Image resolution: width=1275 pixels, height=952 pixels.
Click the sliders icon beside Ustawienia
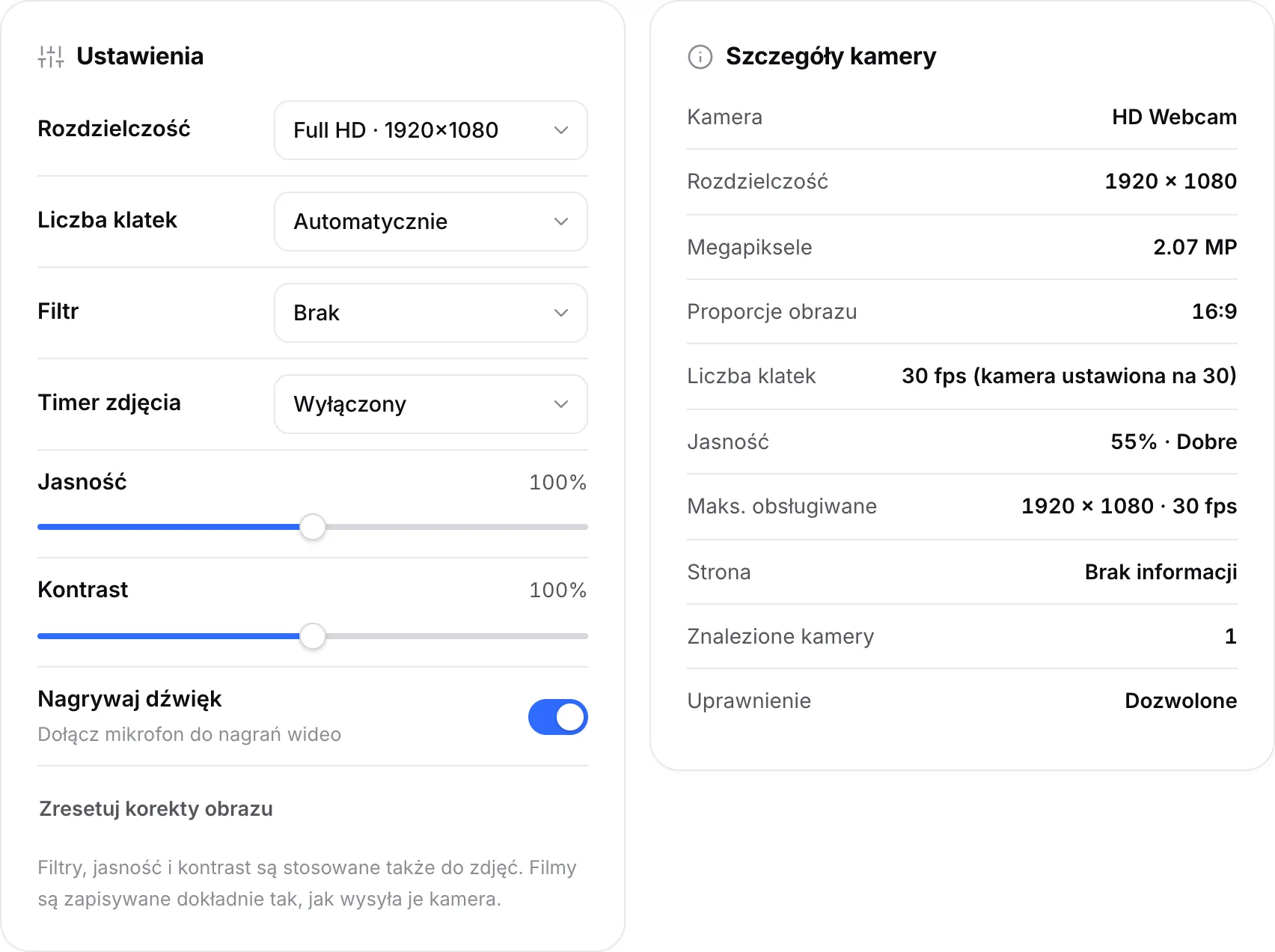point(51,57)
